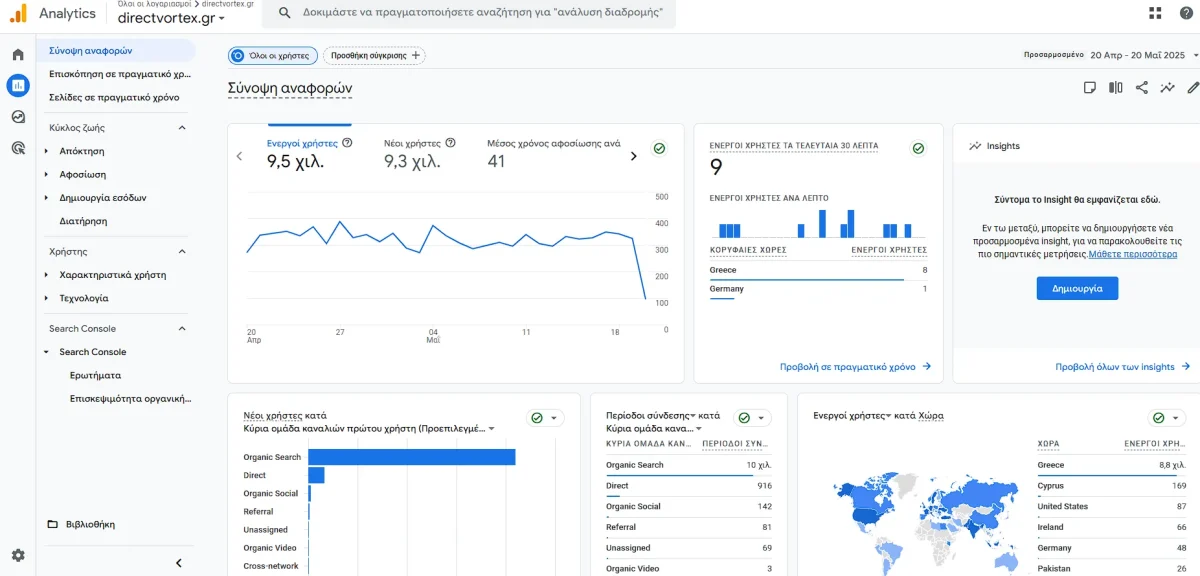
Task: Open the Home icon in left rail
Action: [x=18, y=55]
